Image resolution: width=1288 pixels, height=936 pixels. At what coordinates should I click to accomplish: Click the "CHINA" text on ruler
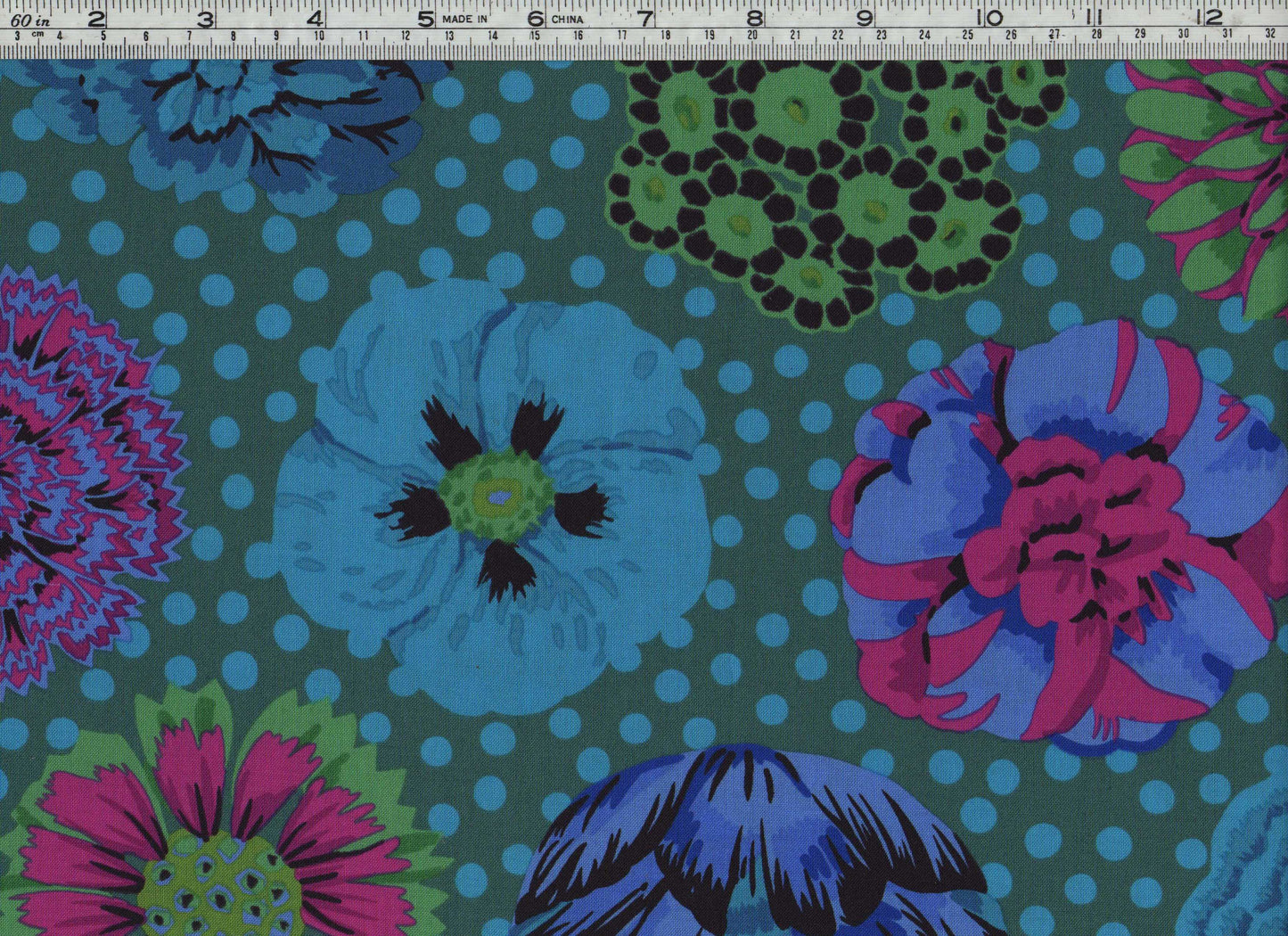point(567,18)
